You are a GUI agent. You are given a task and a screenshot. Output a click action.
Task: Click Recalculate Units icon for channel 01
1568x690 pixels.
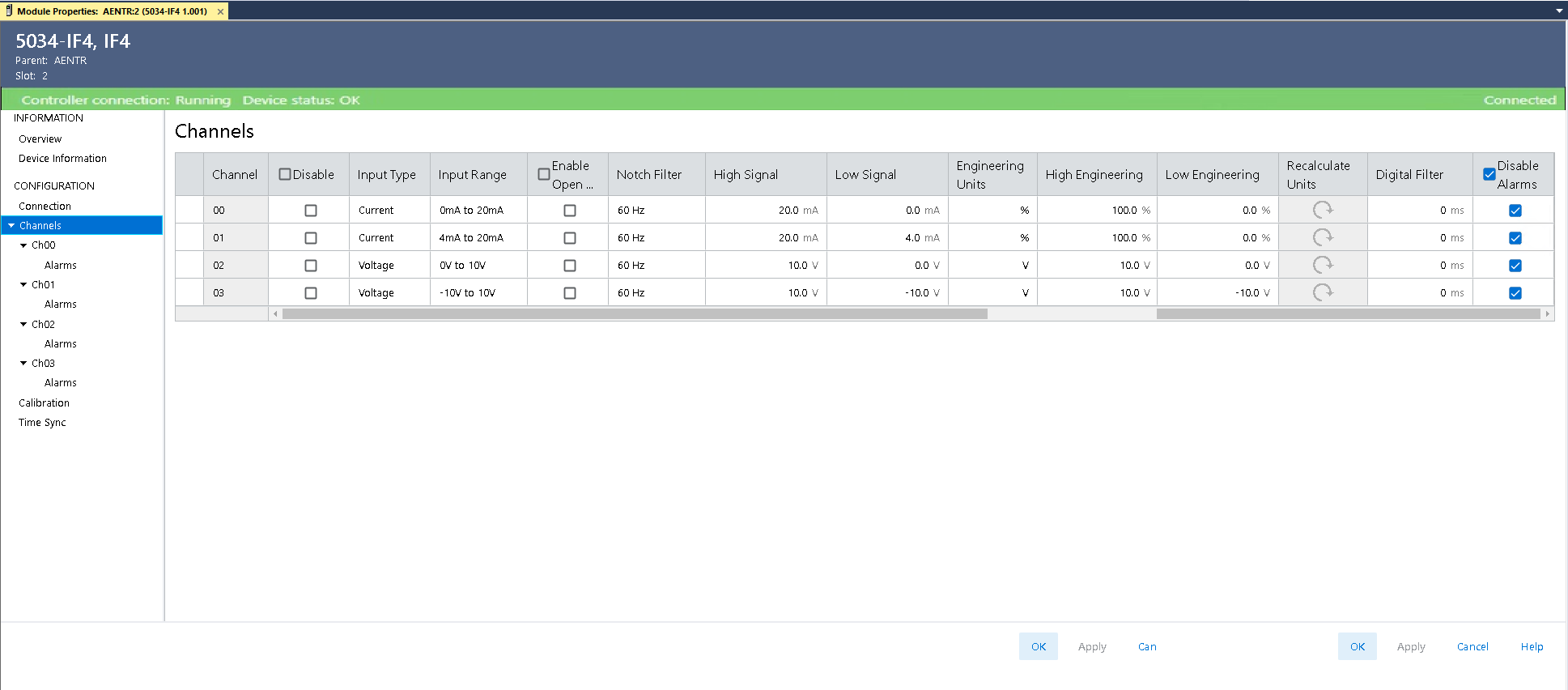pyautogui.click(x=1323, y=237)
